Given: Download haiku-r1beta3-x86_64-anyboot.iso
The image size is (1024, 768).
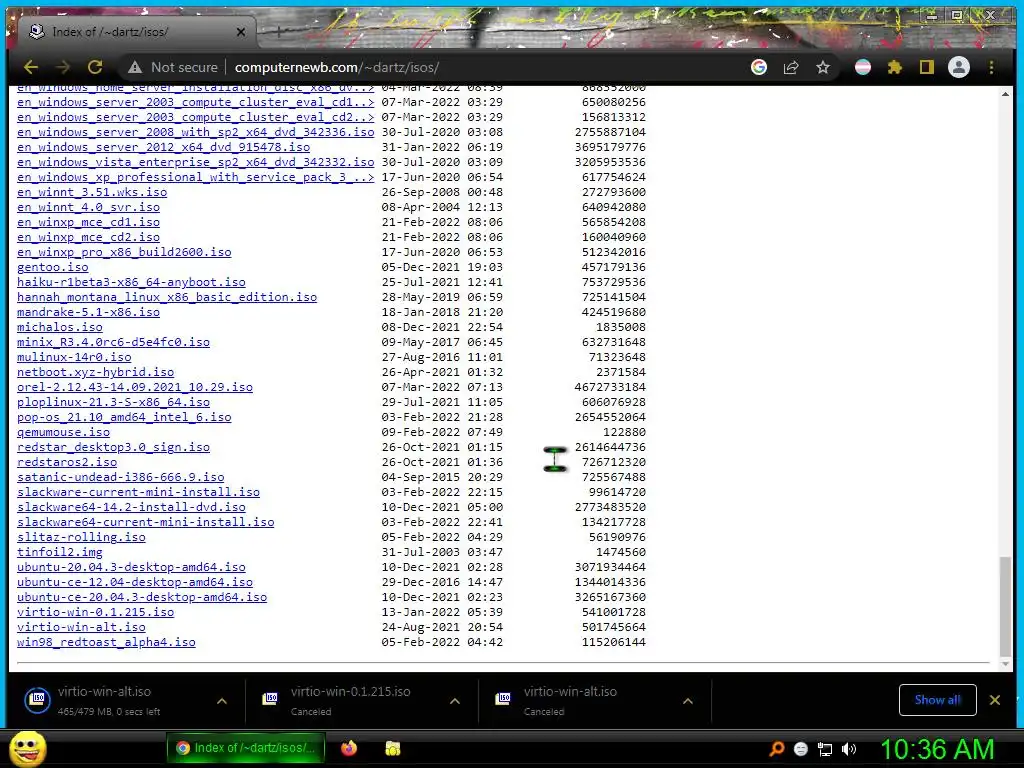Looking at the screenshot, I should point(131,282).
